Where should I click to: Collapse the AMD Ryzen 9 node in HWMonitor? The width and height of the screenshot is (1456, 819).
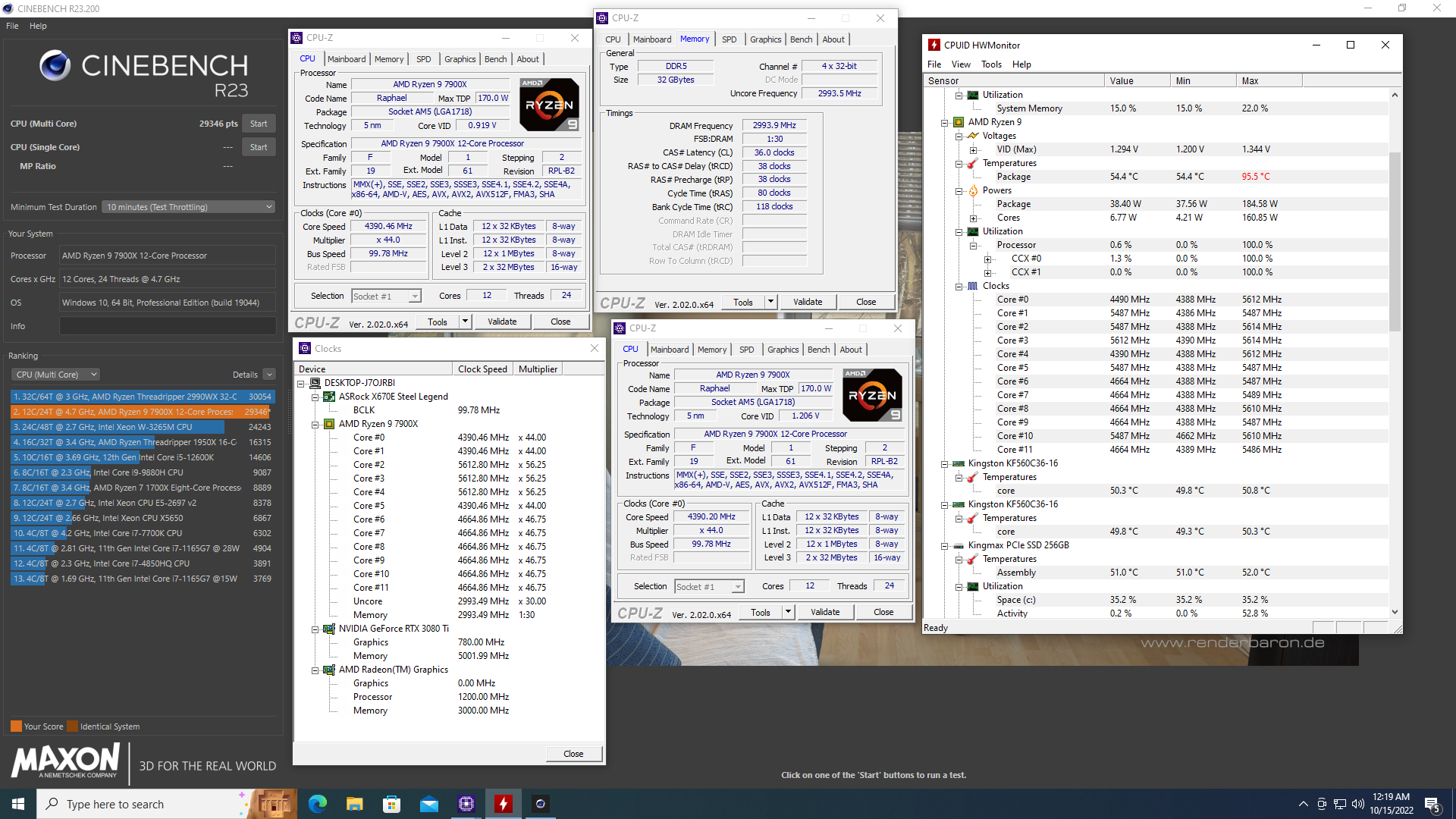[945, 122]
